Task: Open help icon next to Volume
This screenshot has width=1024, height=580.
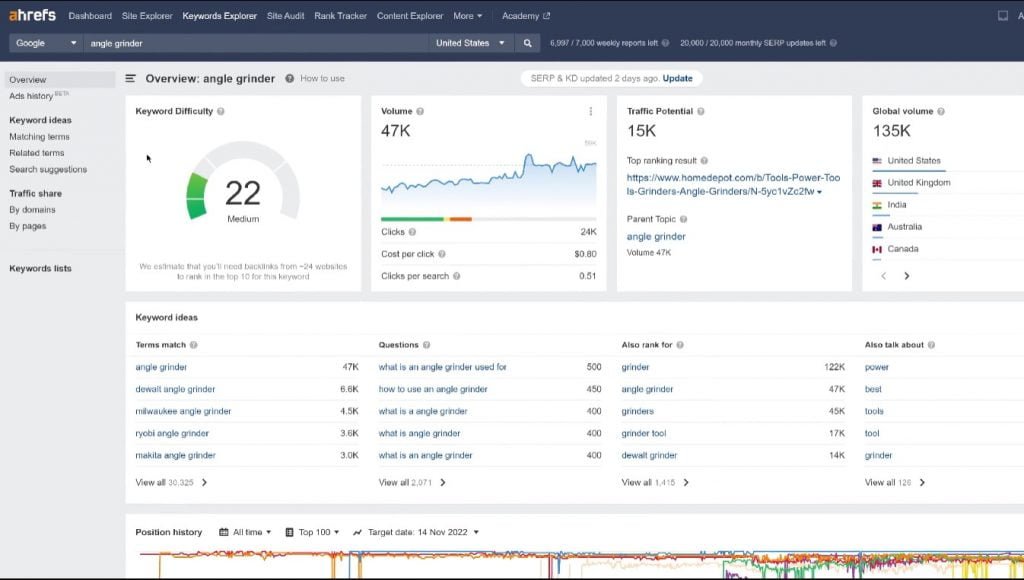Action: click(x=420, y=111)
